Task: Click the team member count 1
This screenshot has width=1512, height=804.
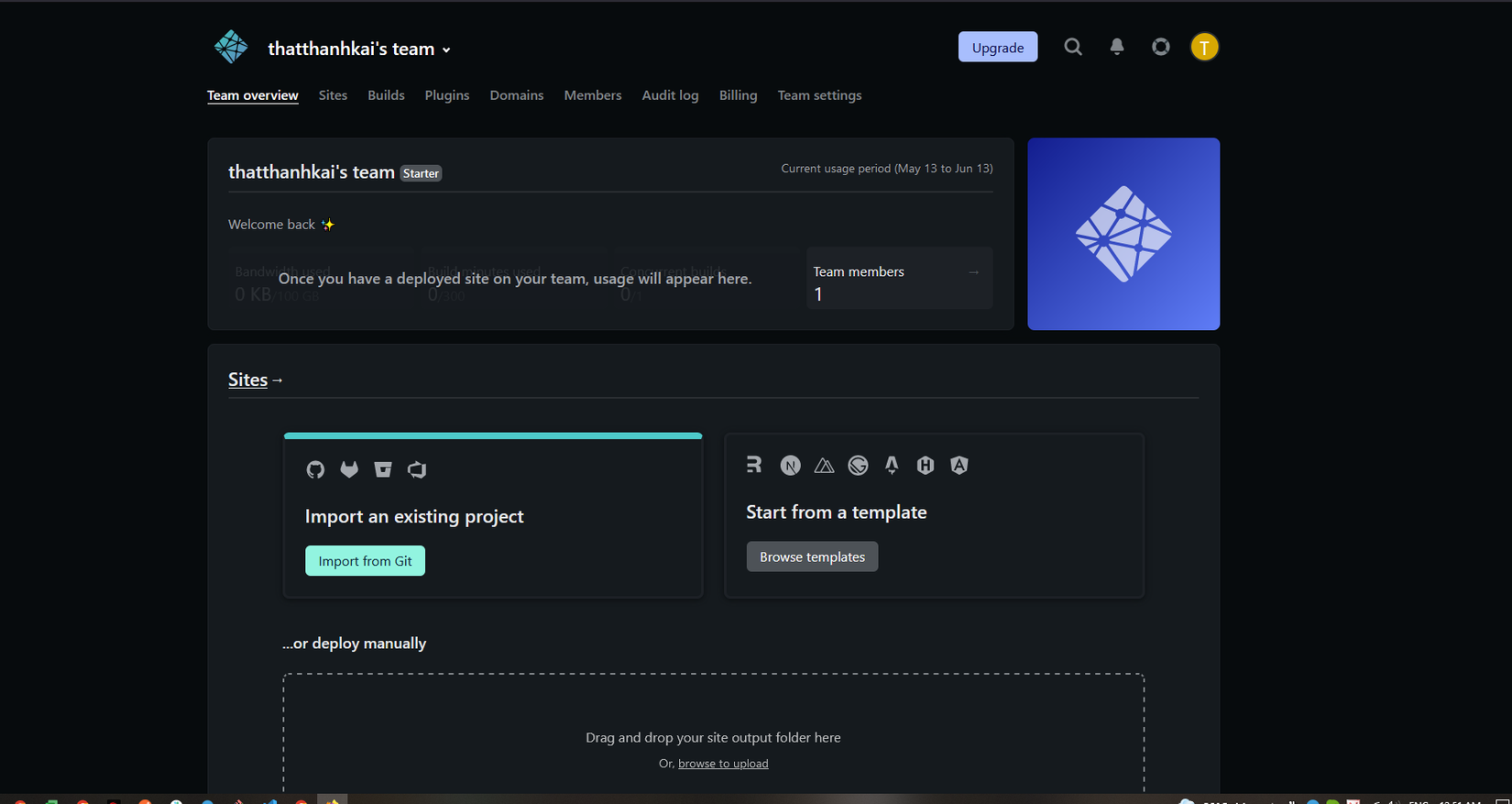Action: 818,294
